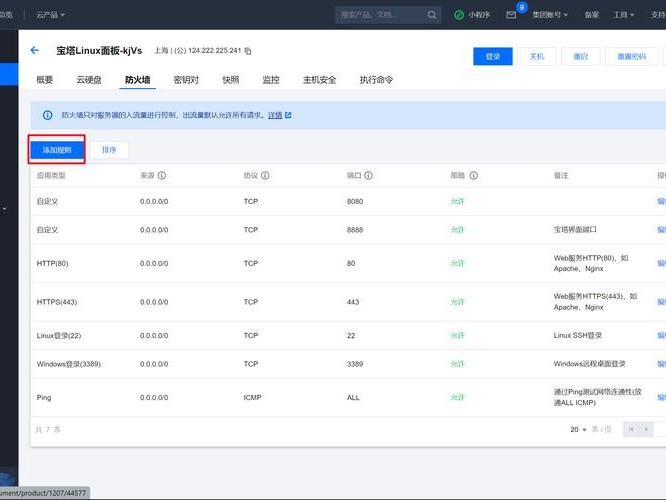Image resolution: width=666 pixels, height=500 pixels.
Task: Edit the rule for port 8080
Action: click(662, 201)
